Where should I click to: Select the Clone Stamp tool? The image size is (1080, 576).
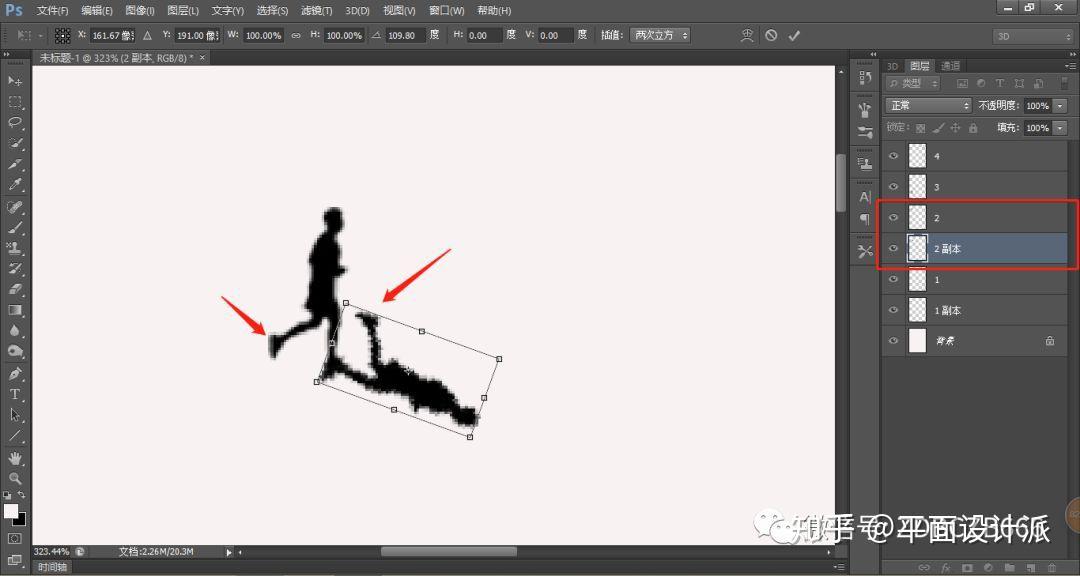pos(14,248)
